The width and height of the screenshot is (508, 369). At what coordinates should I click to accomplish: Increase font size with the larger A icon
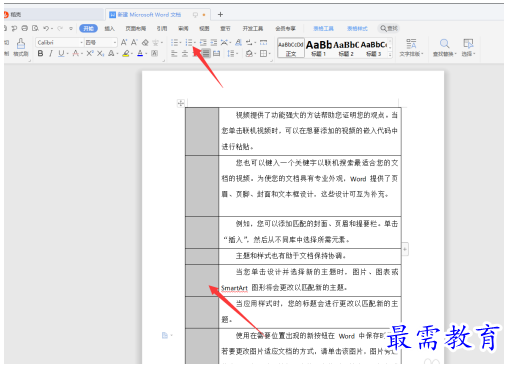[x=124, y=42]
